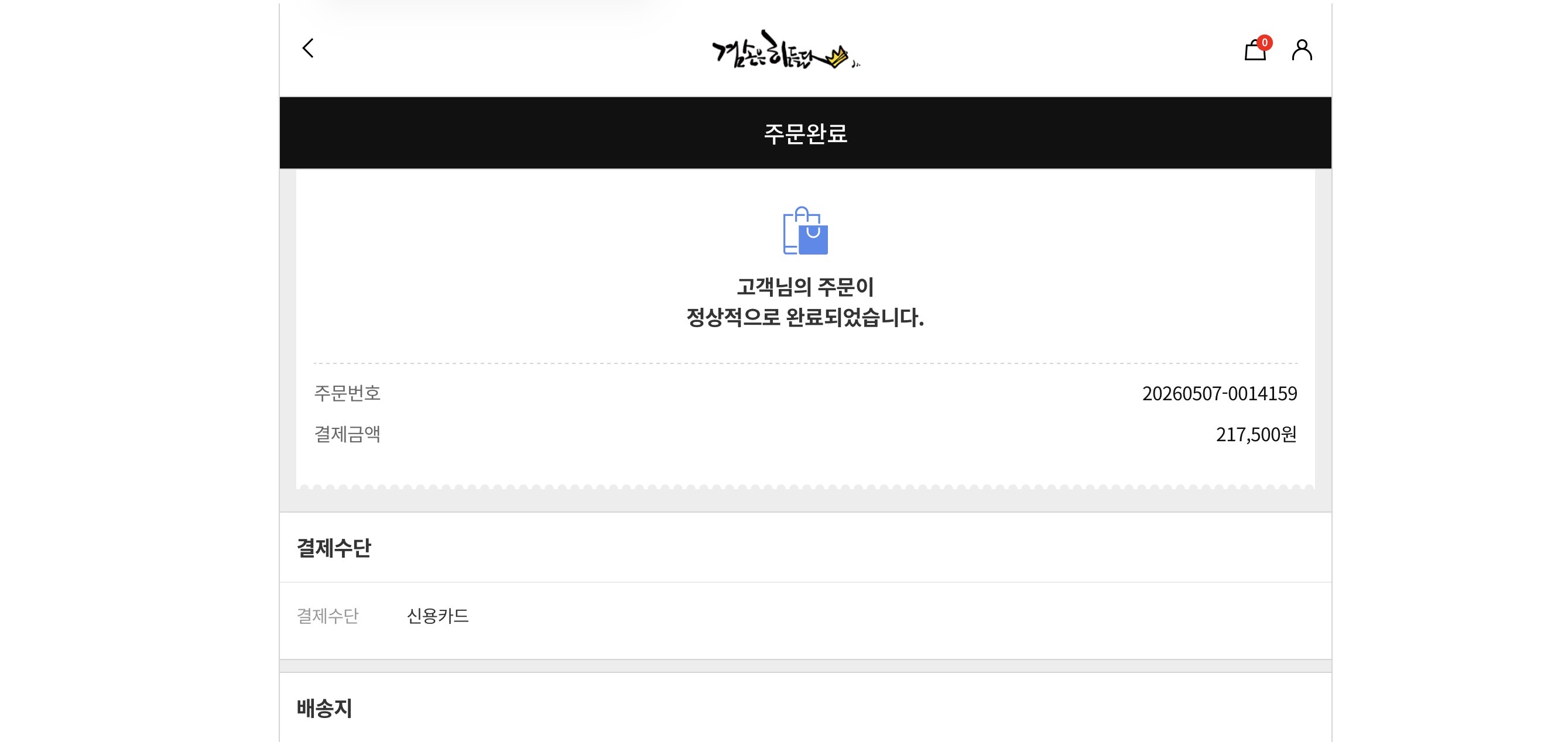The image size is (1568, 742).
Task: Click the gray divider above 배송지
Action: click(805, 666)
